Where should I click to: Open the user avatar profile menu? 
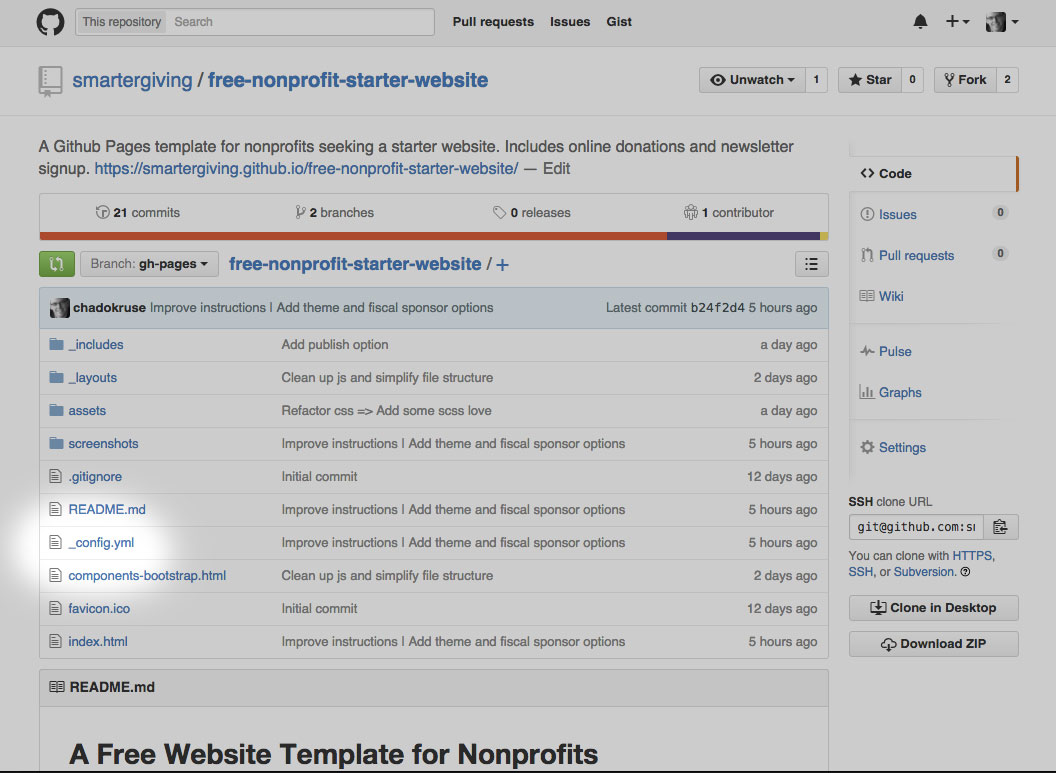click(1001, 22)
